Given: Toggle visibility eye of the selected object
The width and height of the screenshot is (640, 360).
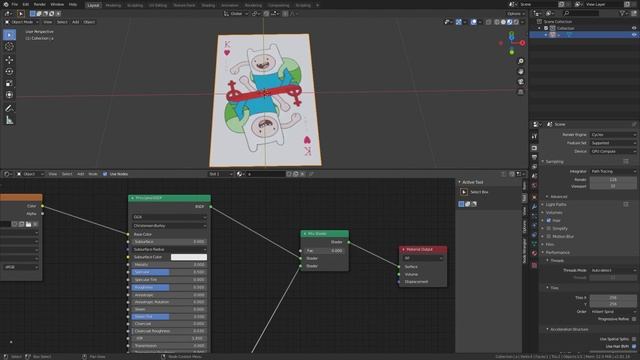Looking at the screenshot, I should pos(634,35).
